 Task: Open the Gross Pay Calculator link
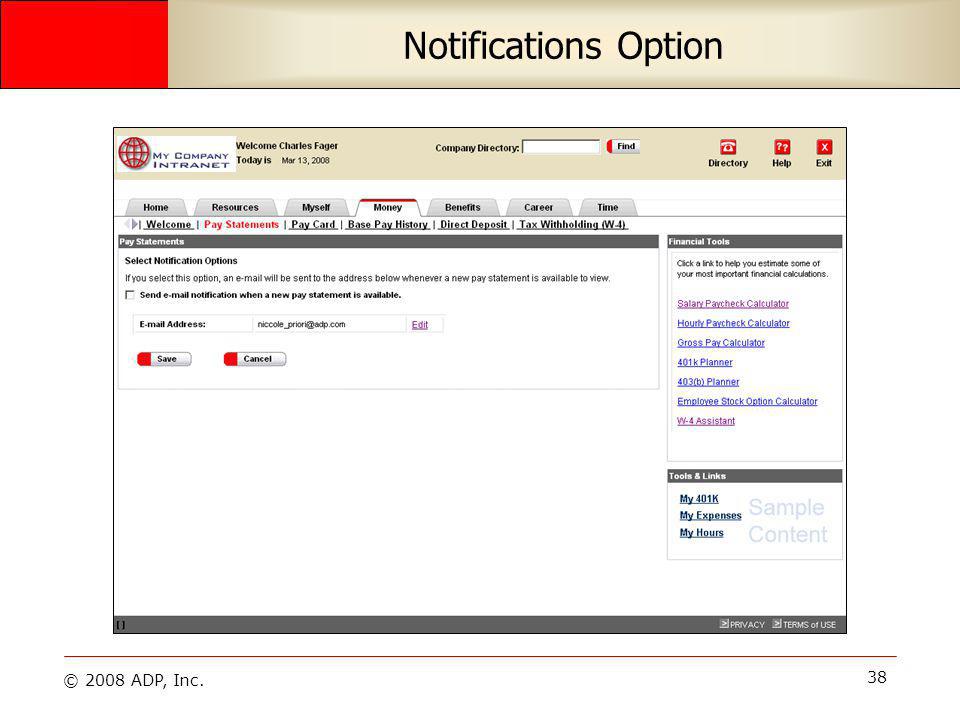(x=721, y=343)
